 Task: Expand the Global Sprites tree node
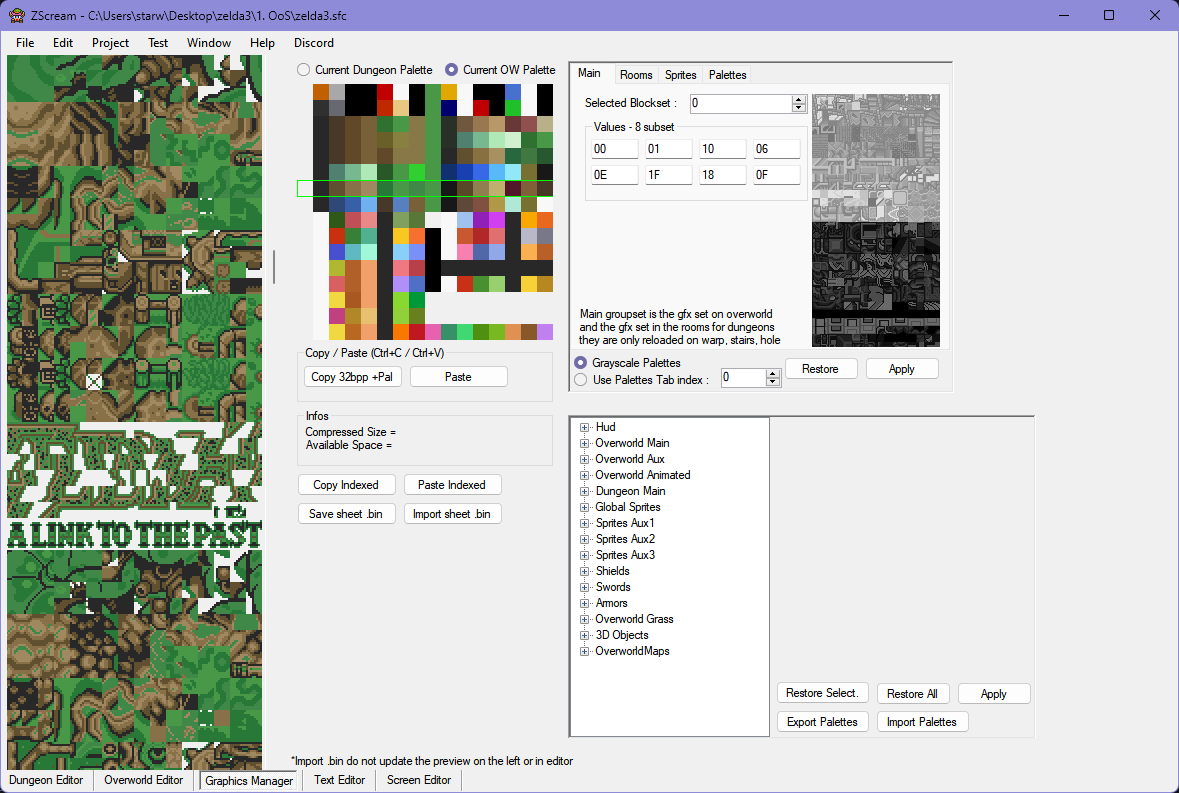584,507
